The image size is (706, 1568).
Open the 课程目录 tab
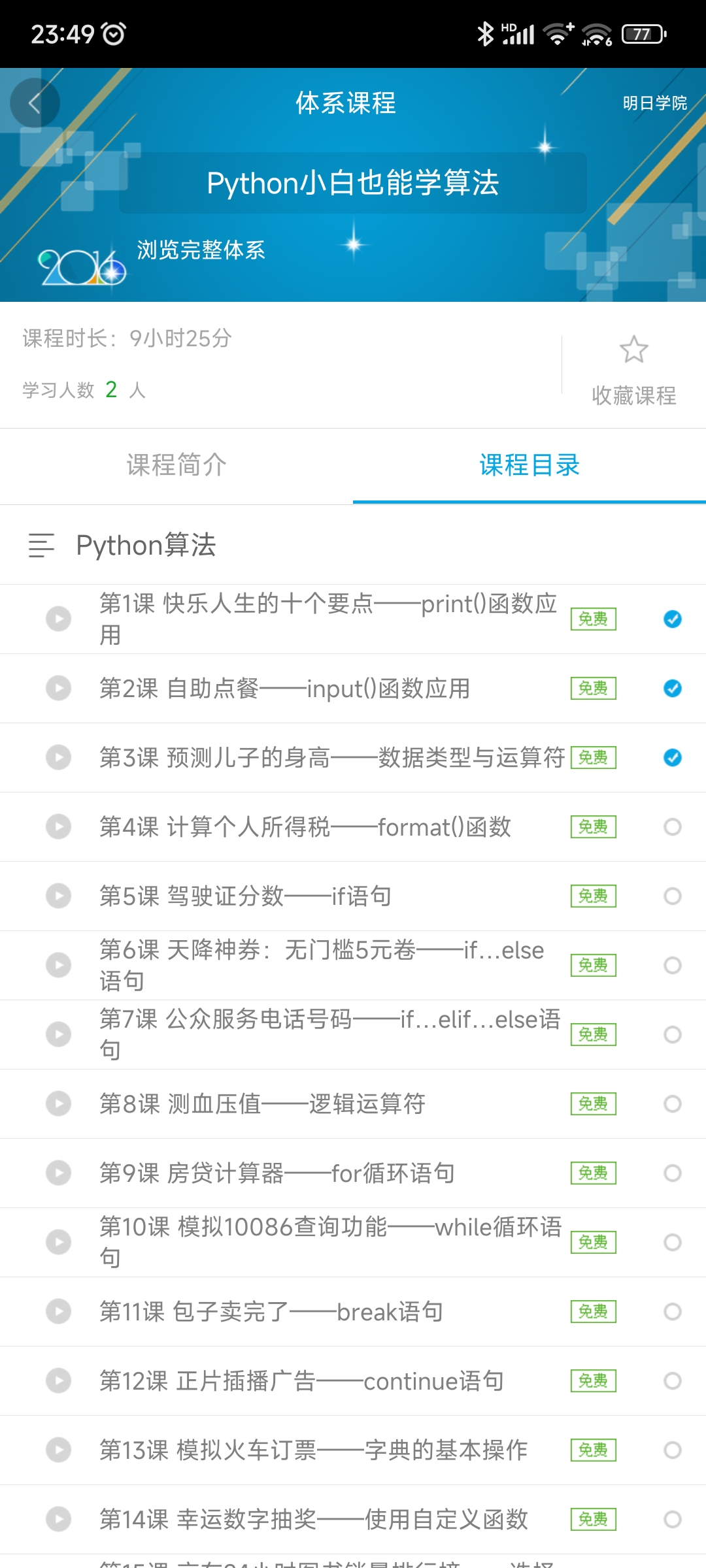pos(529,465)
